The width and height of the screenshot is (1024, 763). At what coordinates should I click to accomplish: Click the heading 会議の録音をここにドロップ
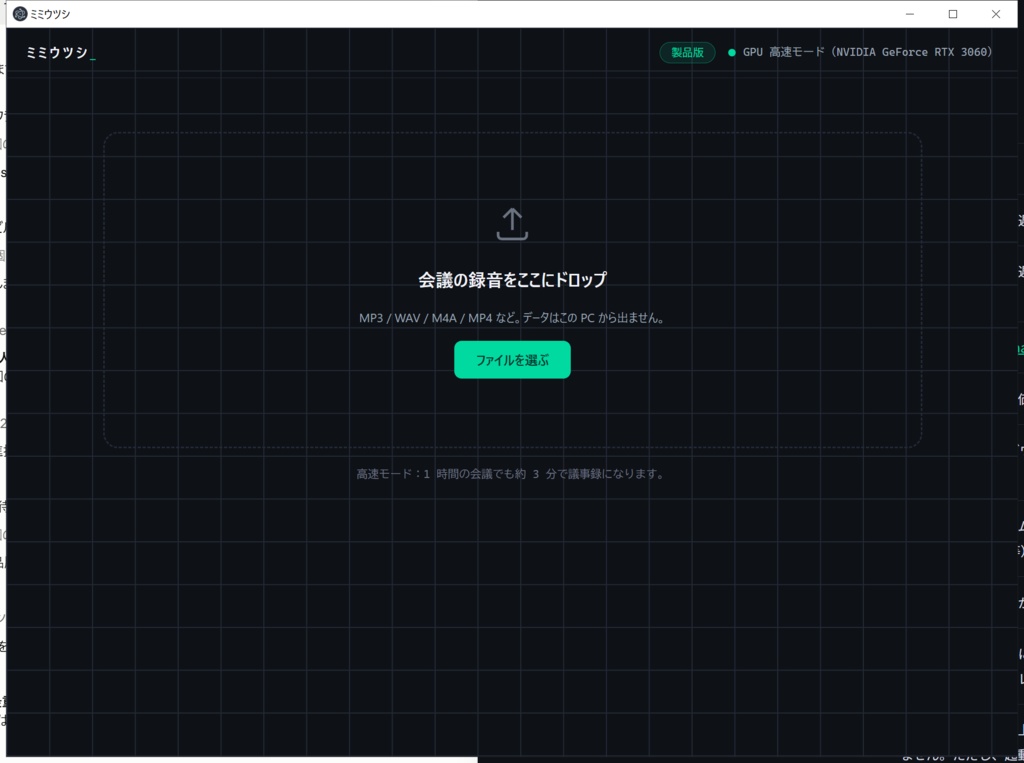tap(512, 280)
